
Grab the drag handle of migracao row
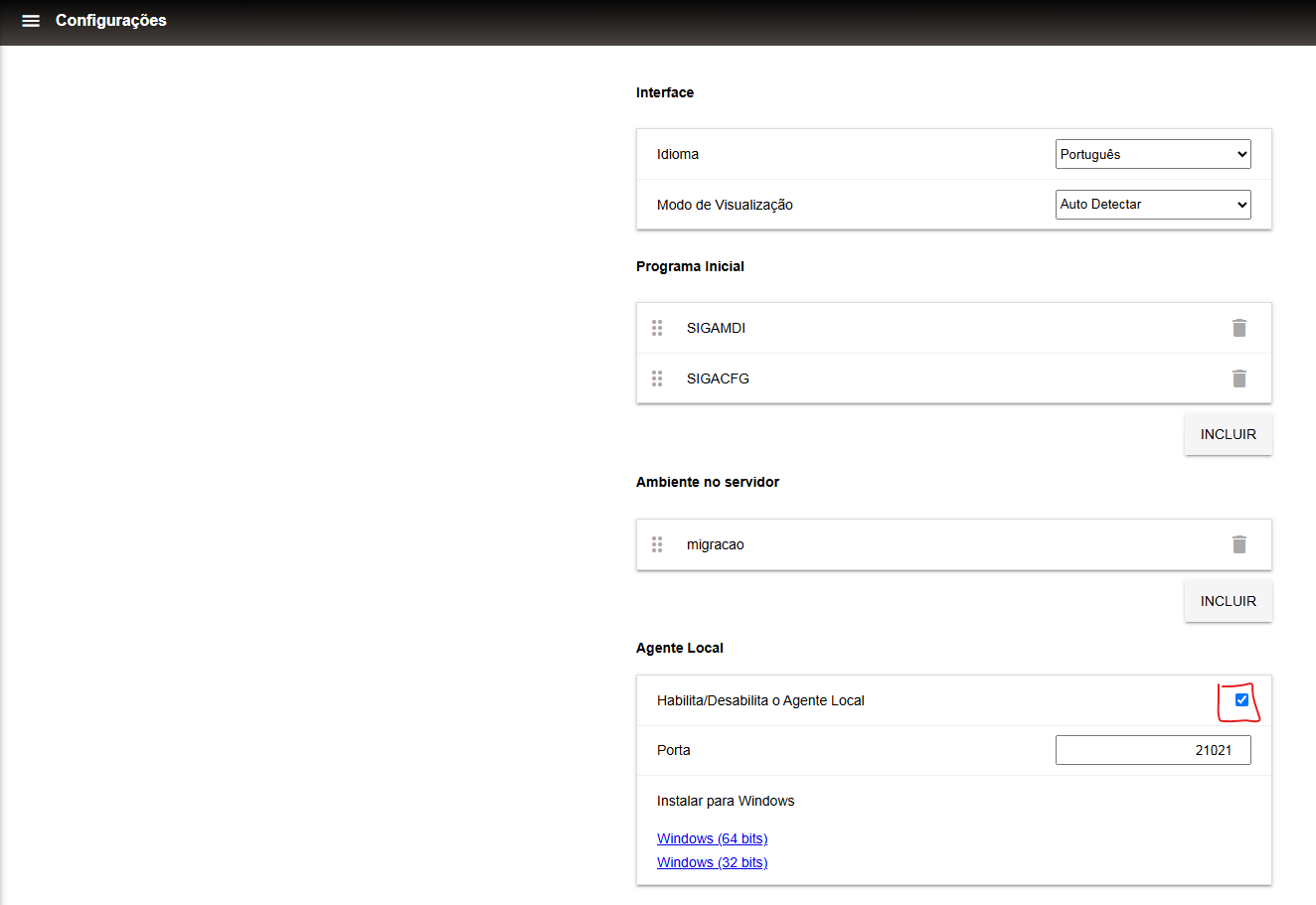point(657,544)
